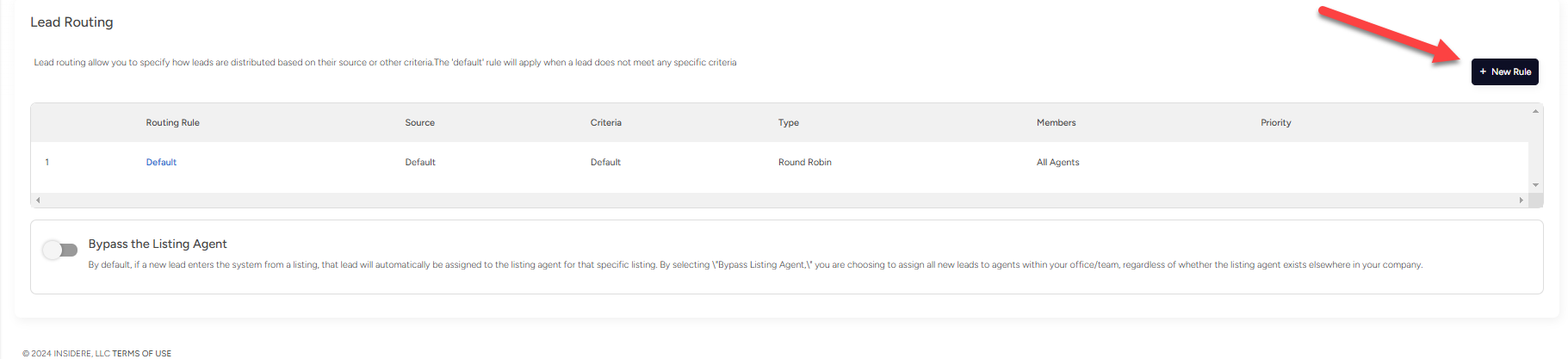
Task: Select the Round Robin type cell
Action: [x=804, y=162]
